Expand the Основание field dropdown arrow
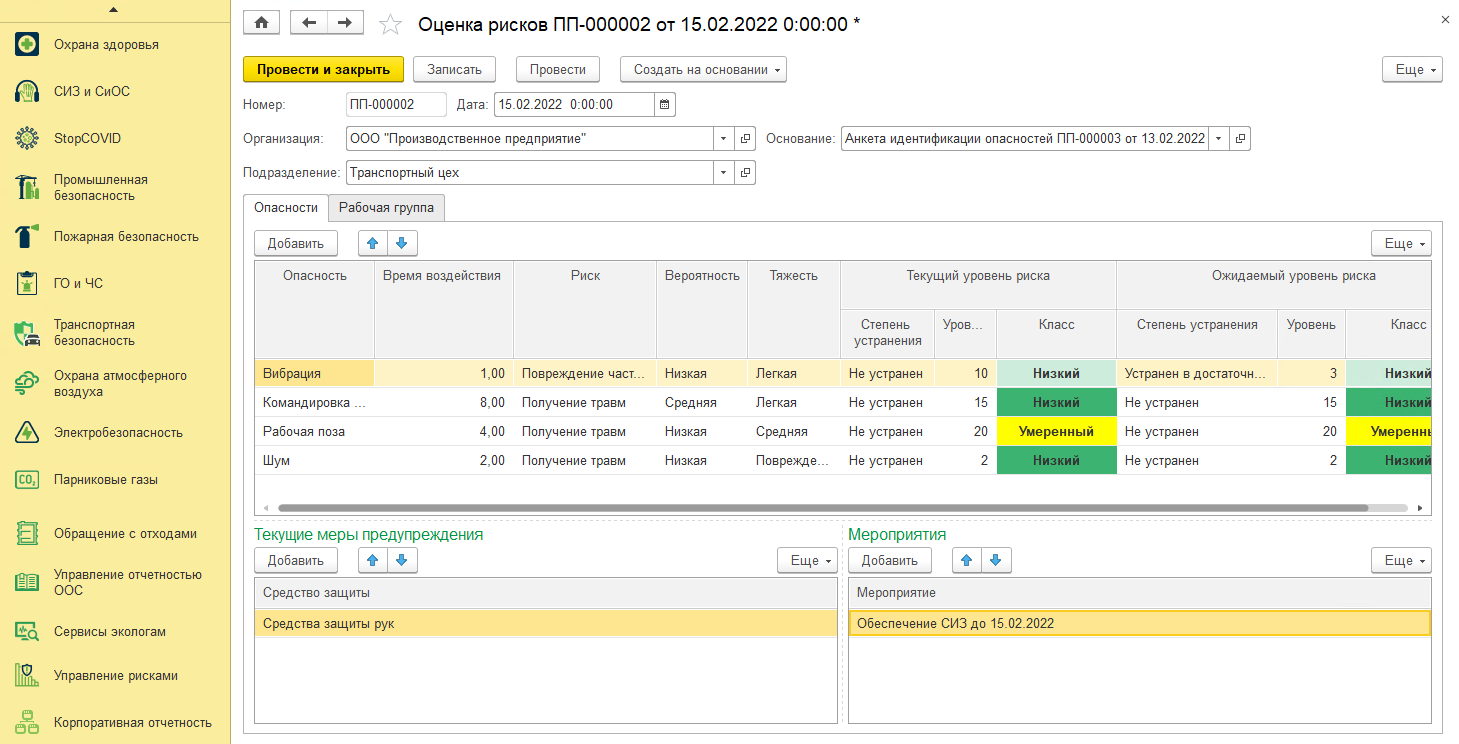This screenshot has width=1459, height=744. [1218, 139]
